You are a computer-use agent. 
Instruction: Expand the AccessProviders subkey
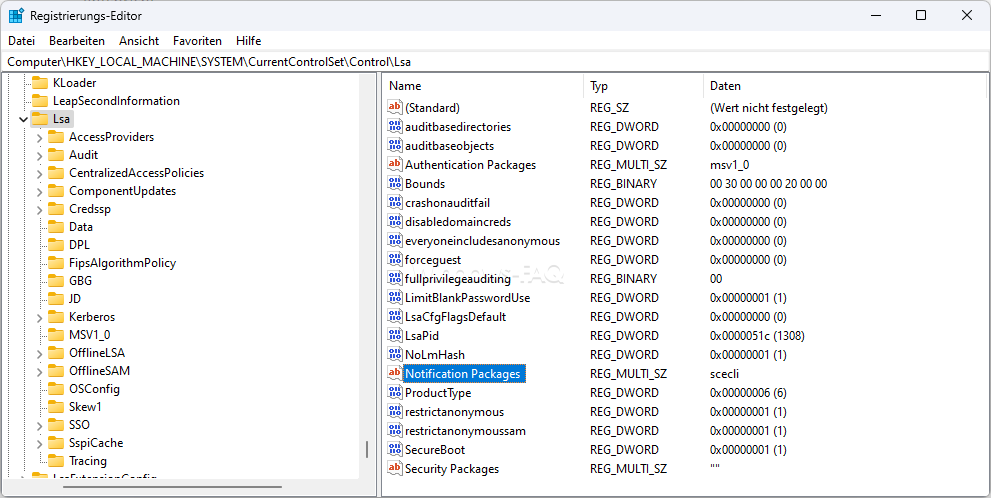point(40,137)
